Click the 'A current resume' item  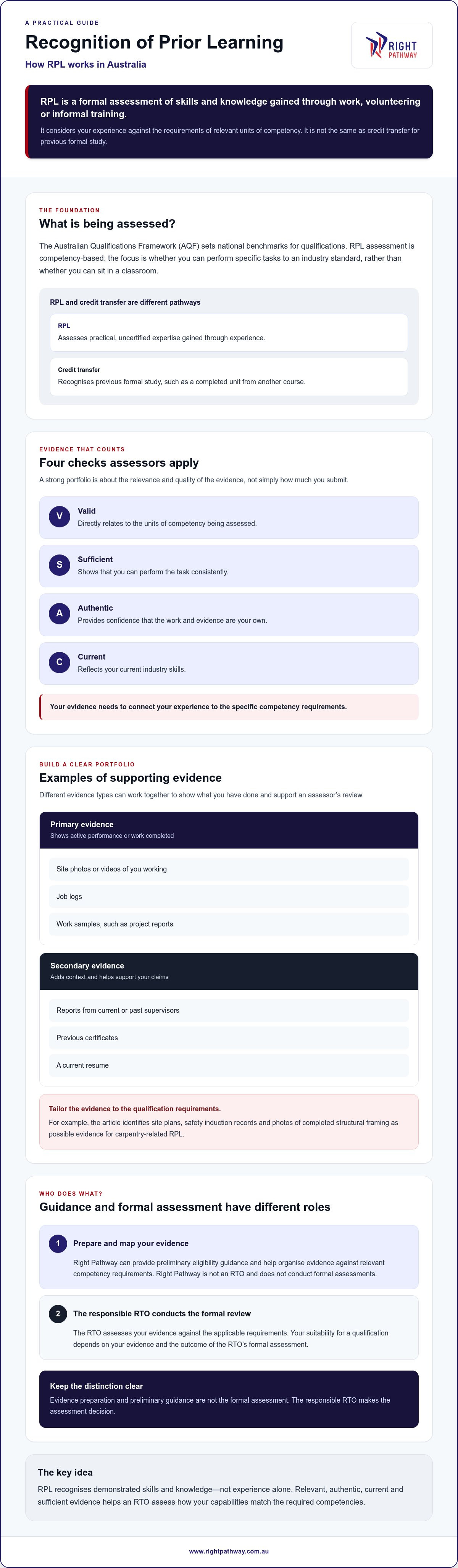[x=229, y=1065]
